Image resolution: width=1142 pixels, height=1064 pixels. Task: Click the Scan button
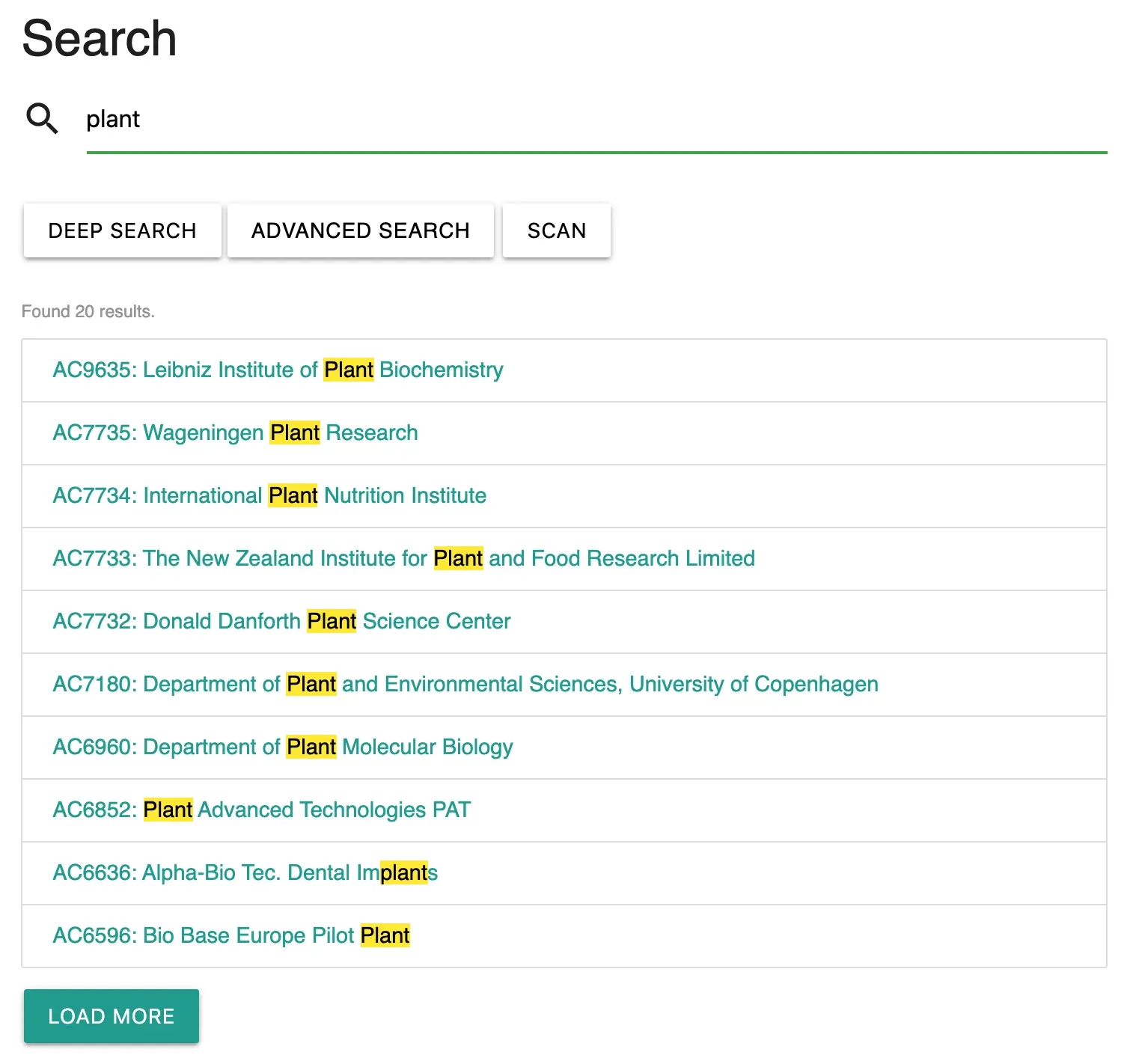[x=556, y=230]
